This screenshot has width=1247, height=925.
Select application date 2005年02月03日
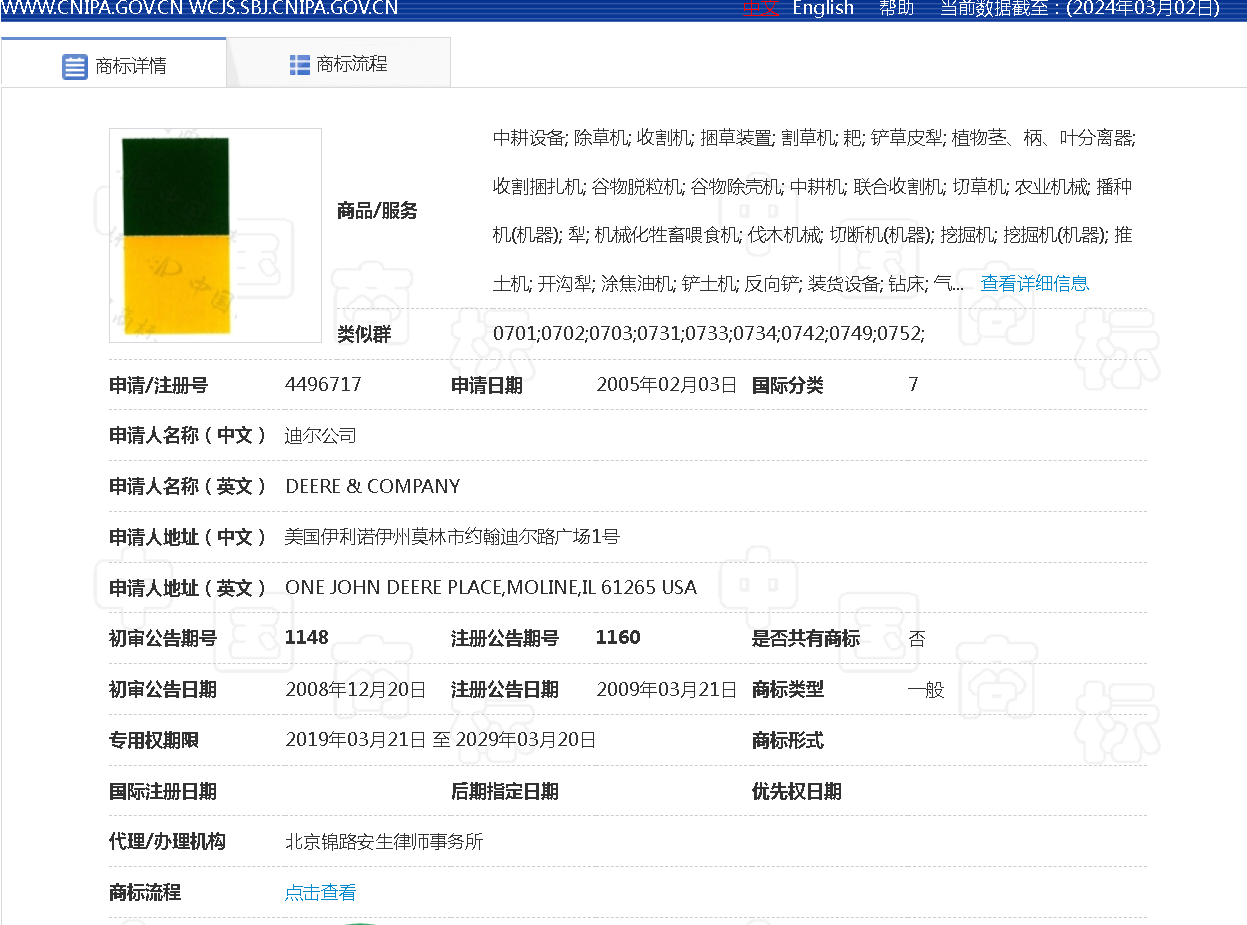(x=666, y=385)
